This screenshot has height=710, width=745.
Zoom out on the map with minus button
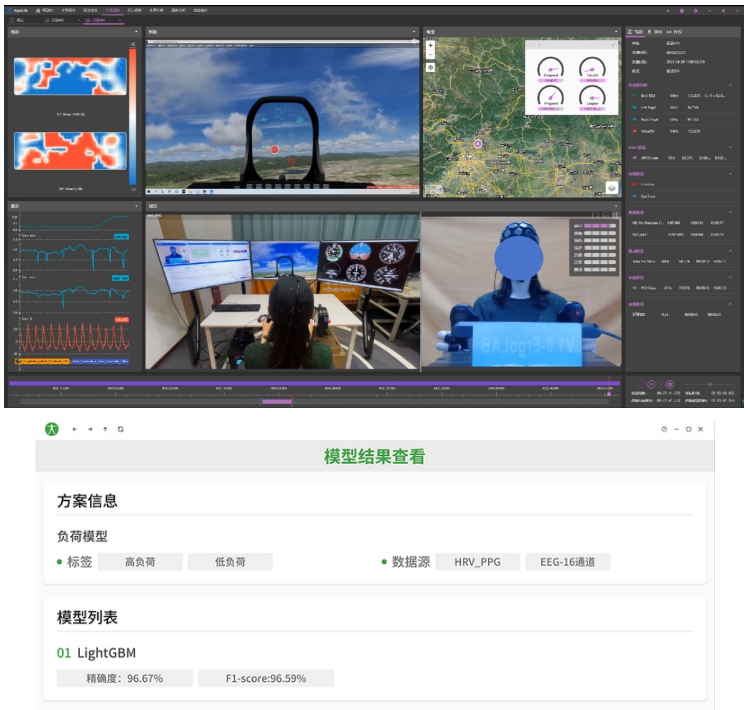click(430, 55)
